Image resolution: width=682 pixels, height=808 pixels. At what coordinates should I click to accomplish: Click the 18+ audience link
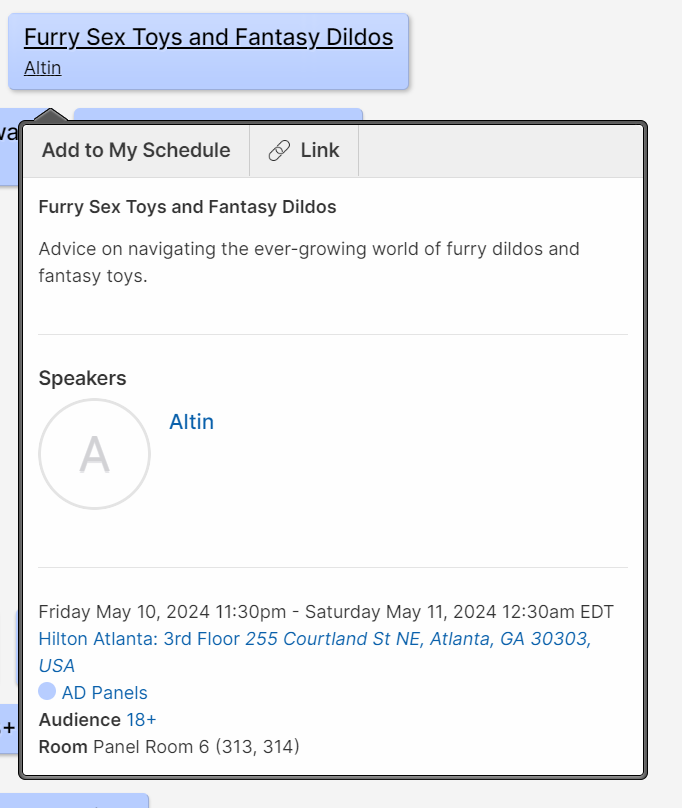(x=141, y=720)
